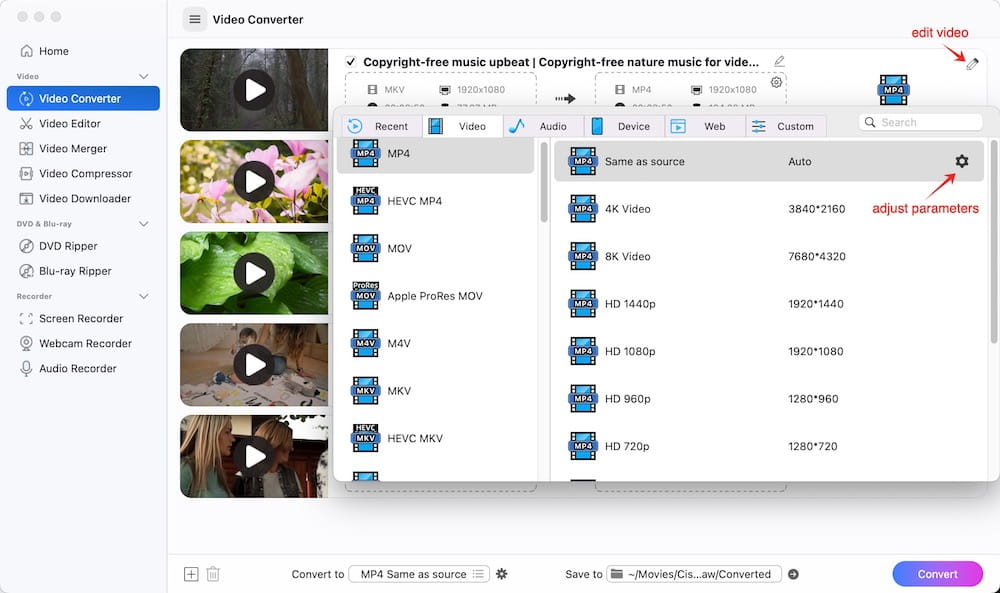
Task: Click the format list scrollbar
Action: click(544, 182)
